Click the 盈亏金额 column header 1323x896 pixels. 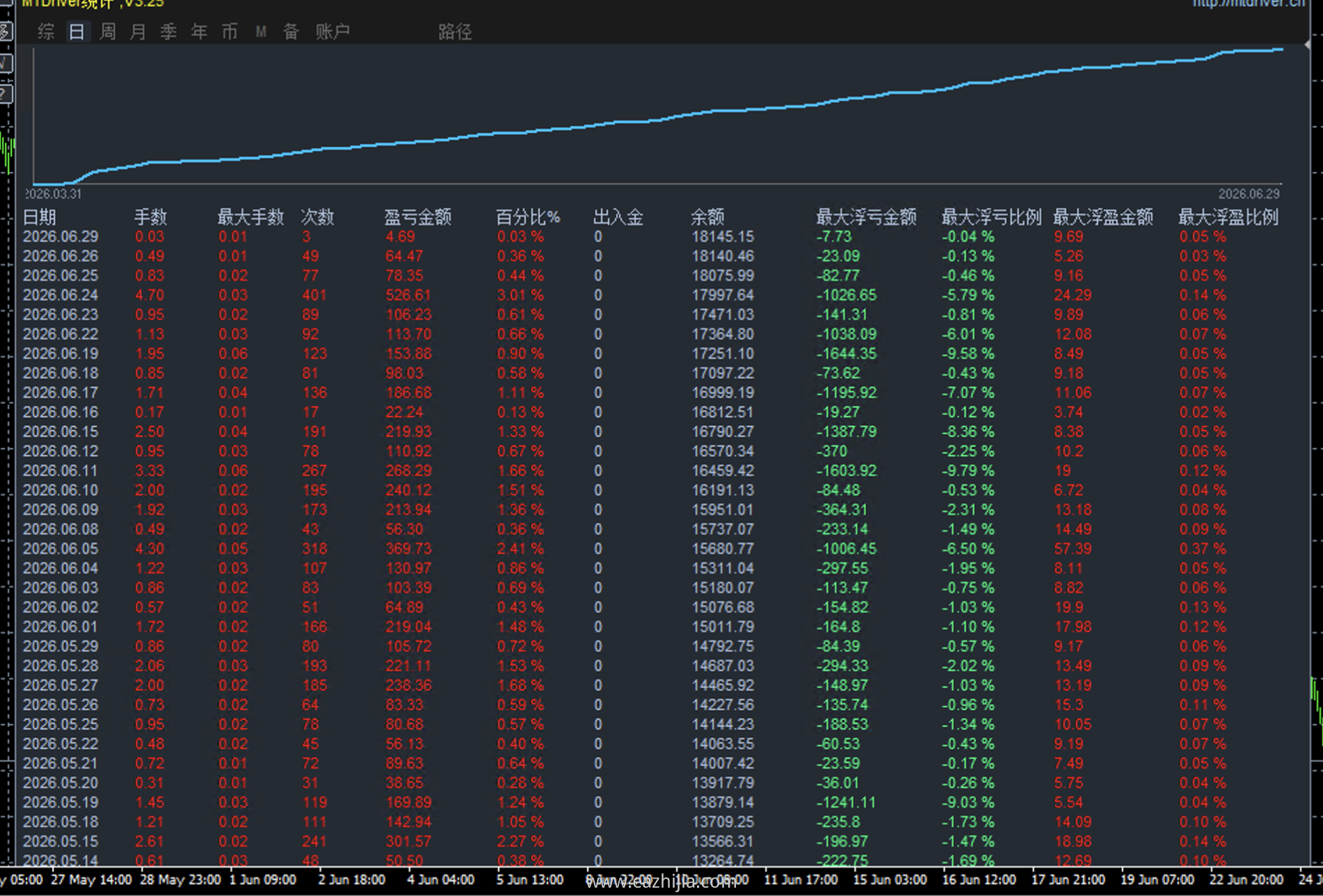tap(418, 217)
